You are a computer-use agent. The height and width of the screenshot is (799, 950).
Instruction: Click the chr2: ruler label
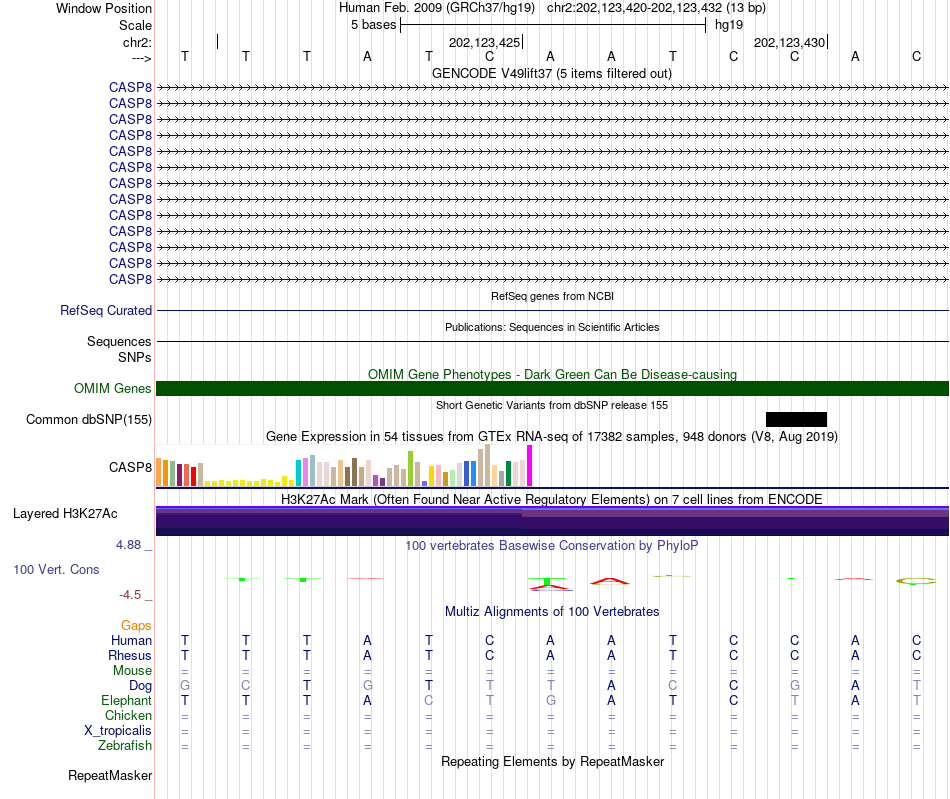(x=137, y=42)
